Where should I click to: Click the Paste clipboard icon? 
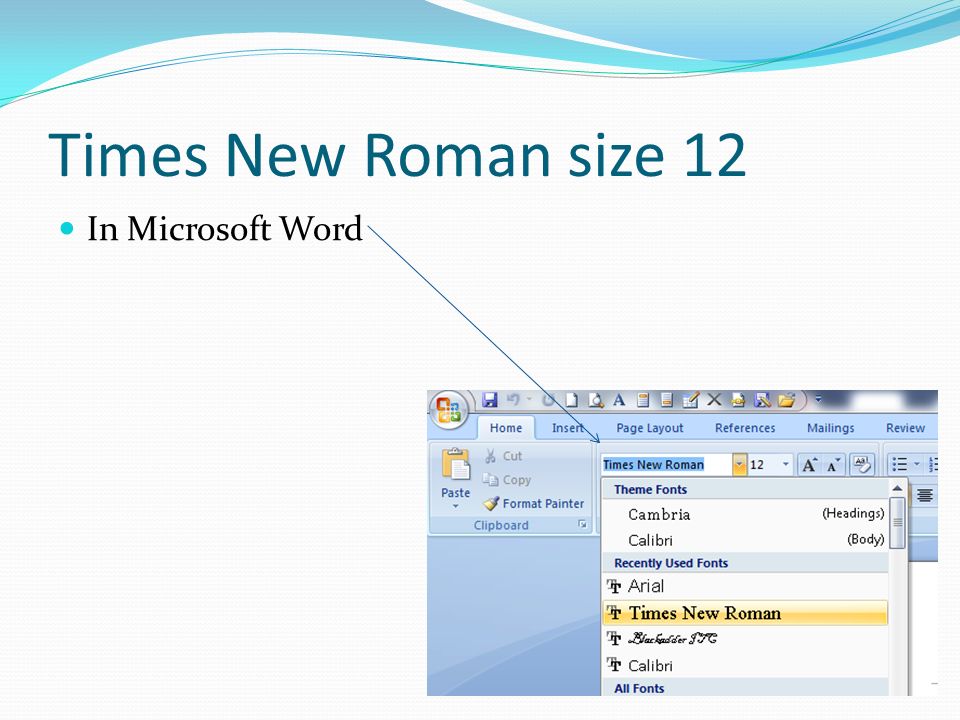point(456,465)
